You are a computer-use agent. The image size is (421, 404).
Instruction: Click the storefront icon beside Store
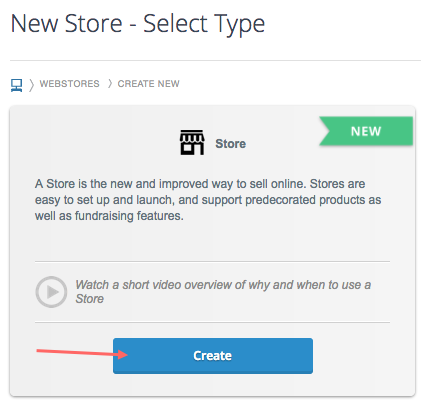192,142
